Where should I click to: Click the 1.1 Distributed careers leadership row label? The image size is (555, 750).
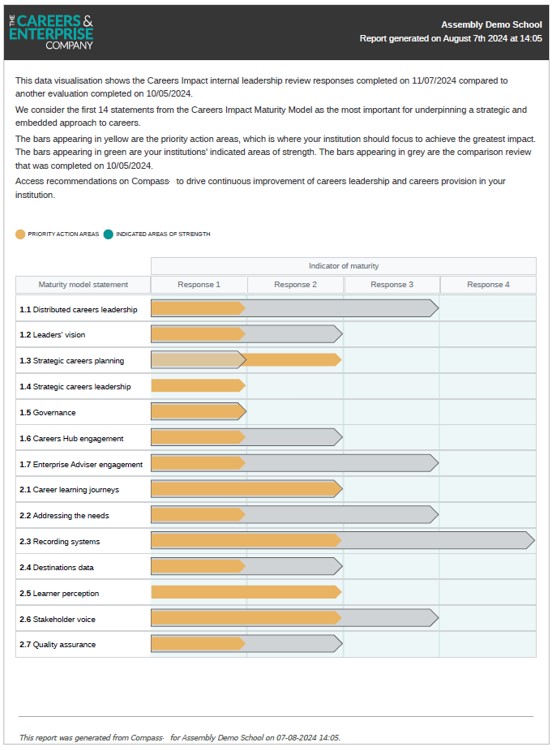pos(78,309)
